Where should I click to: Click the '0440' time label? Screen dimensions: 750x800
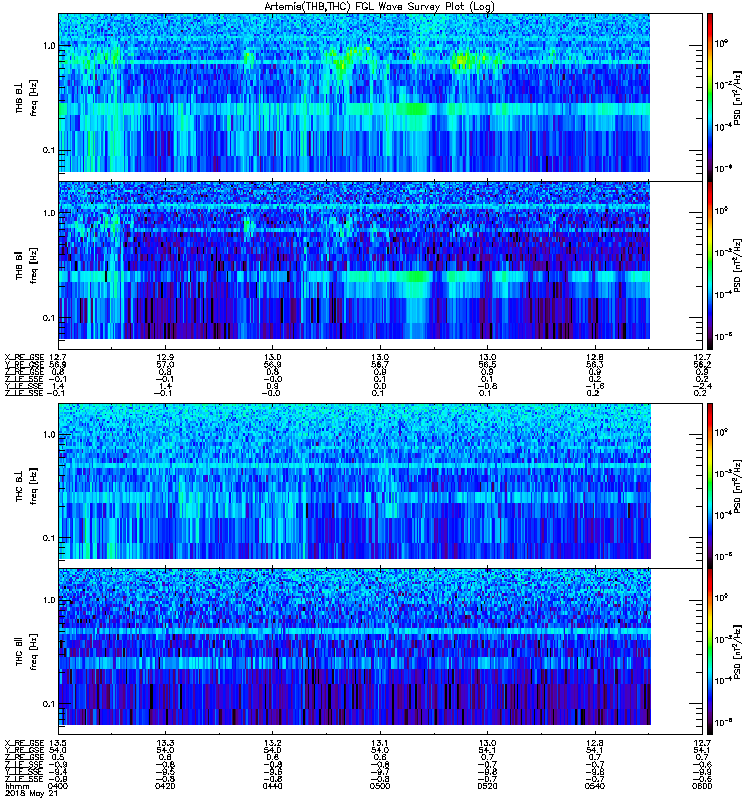(x=272, y=786)
